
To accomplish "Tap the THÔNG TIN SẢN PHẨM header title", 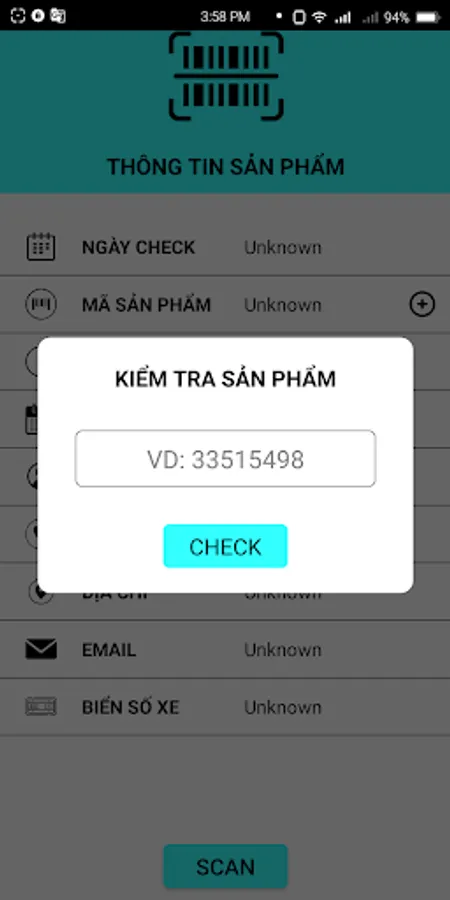I will [x=226, y=166].
